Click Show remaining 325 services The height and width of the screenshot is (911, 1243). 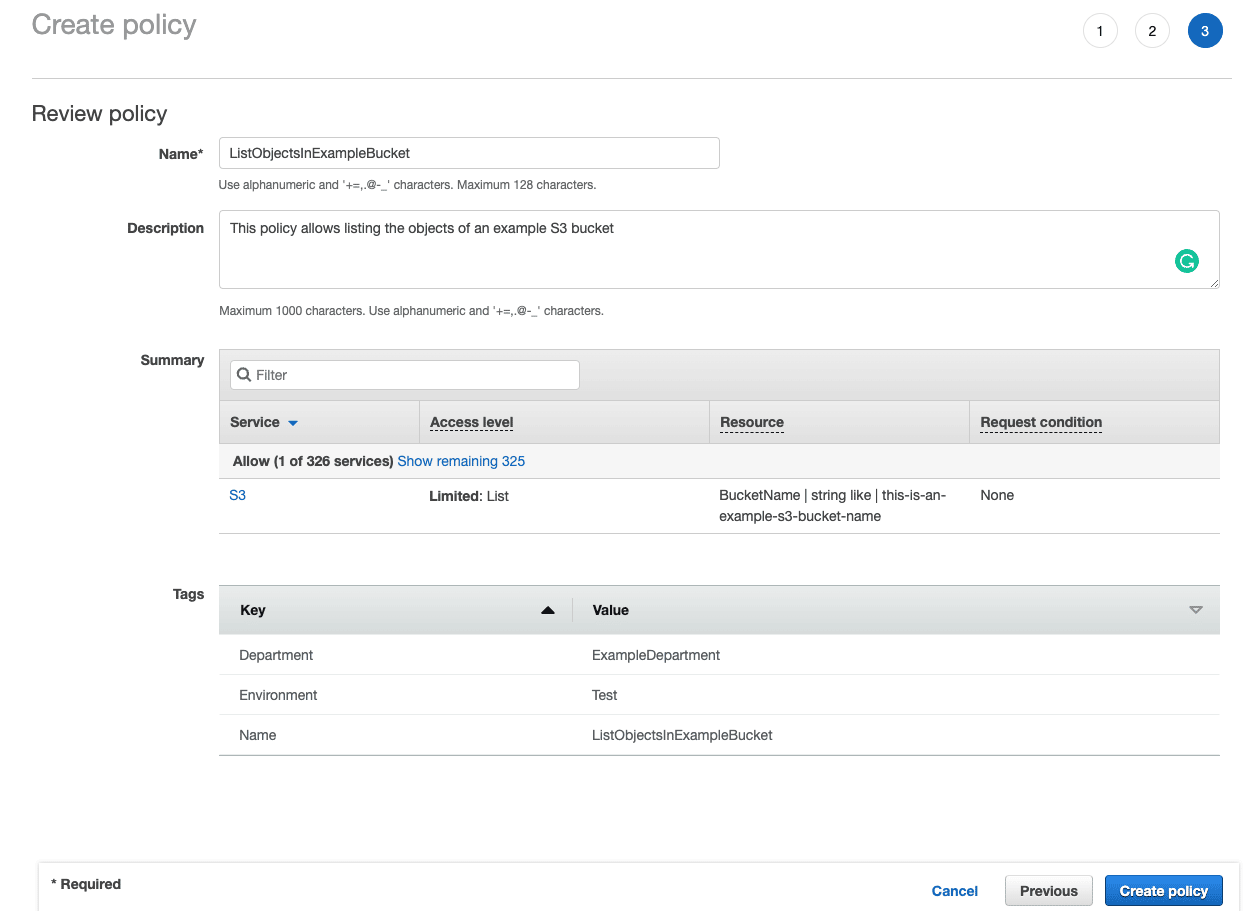(x=461, y=461)
